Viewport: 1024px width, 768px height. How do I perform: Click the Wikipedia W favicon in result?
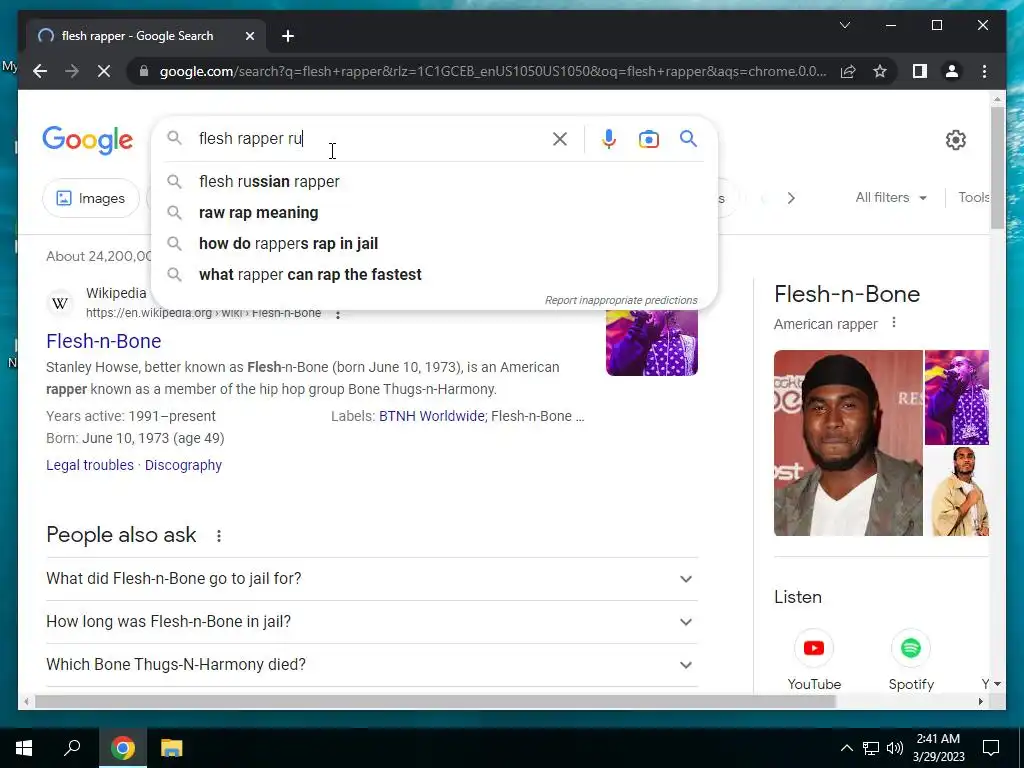(60, 303)
